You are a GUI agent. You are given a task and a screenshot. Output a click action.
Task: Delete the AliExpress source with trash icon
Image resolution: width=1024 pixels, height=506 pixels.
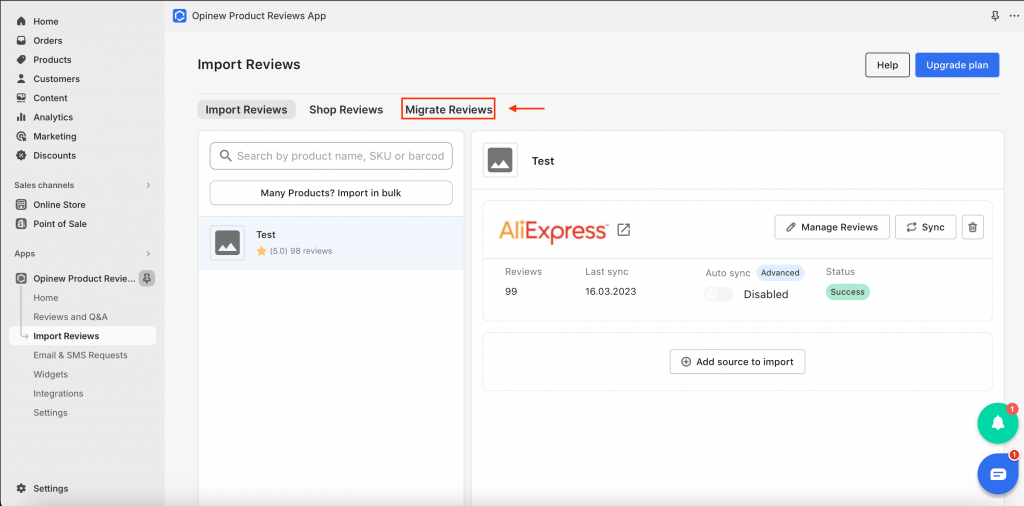click(972, 227)
